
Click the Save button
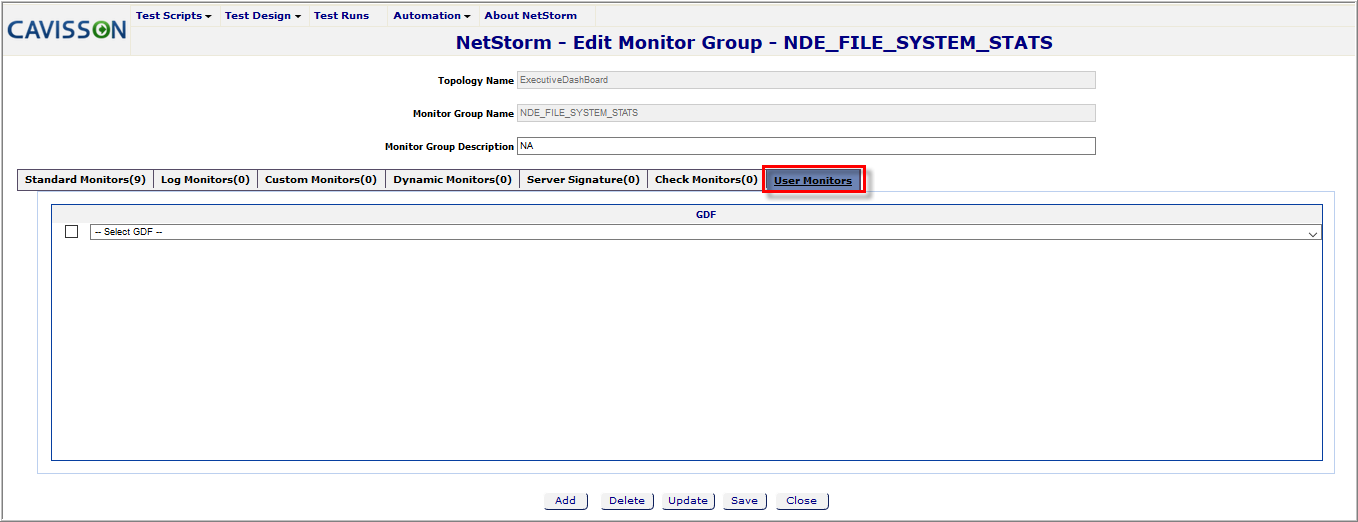745,501
